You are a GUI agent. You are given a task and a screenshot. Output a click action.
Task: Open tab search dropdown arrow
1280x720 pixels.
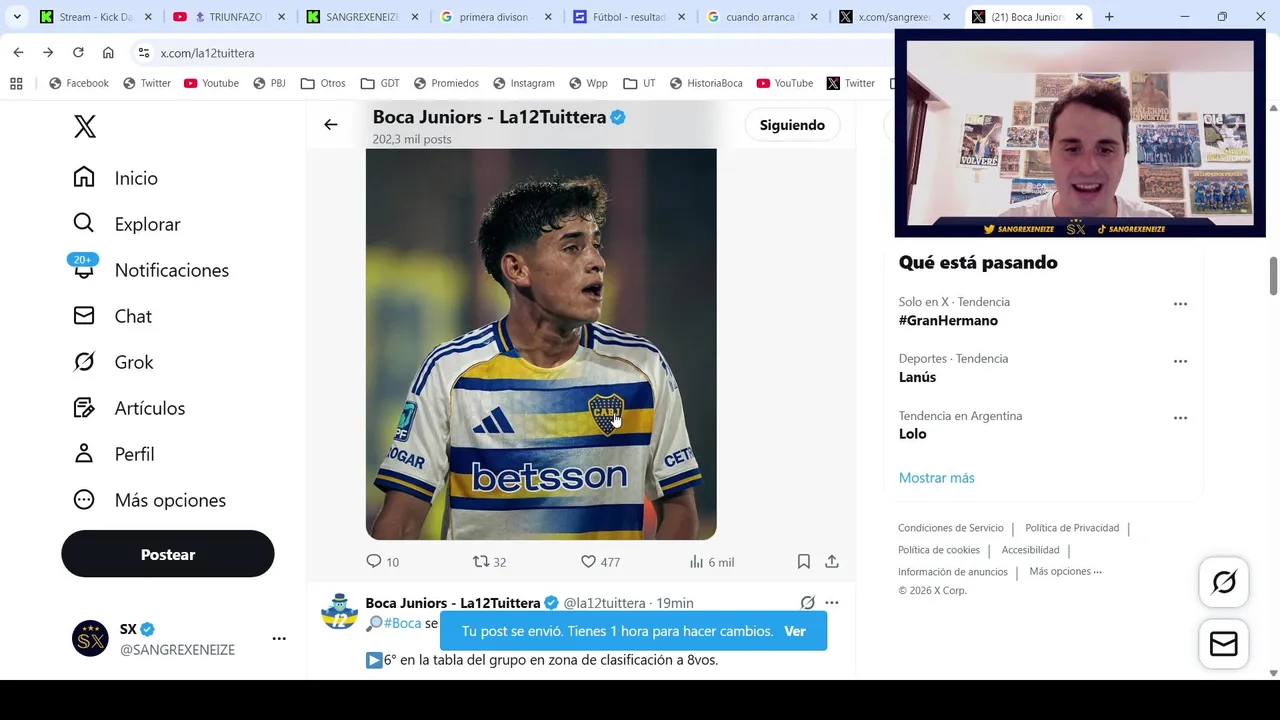[x=17, y=17]
